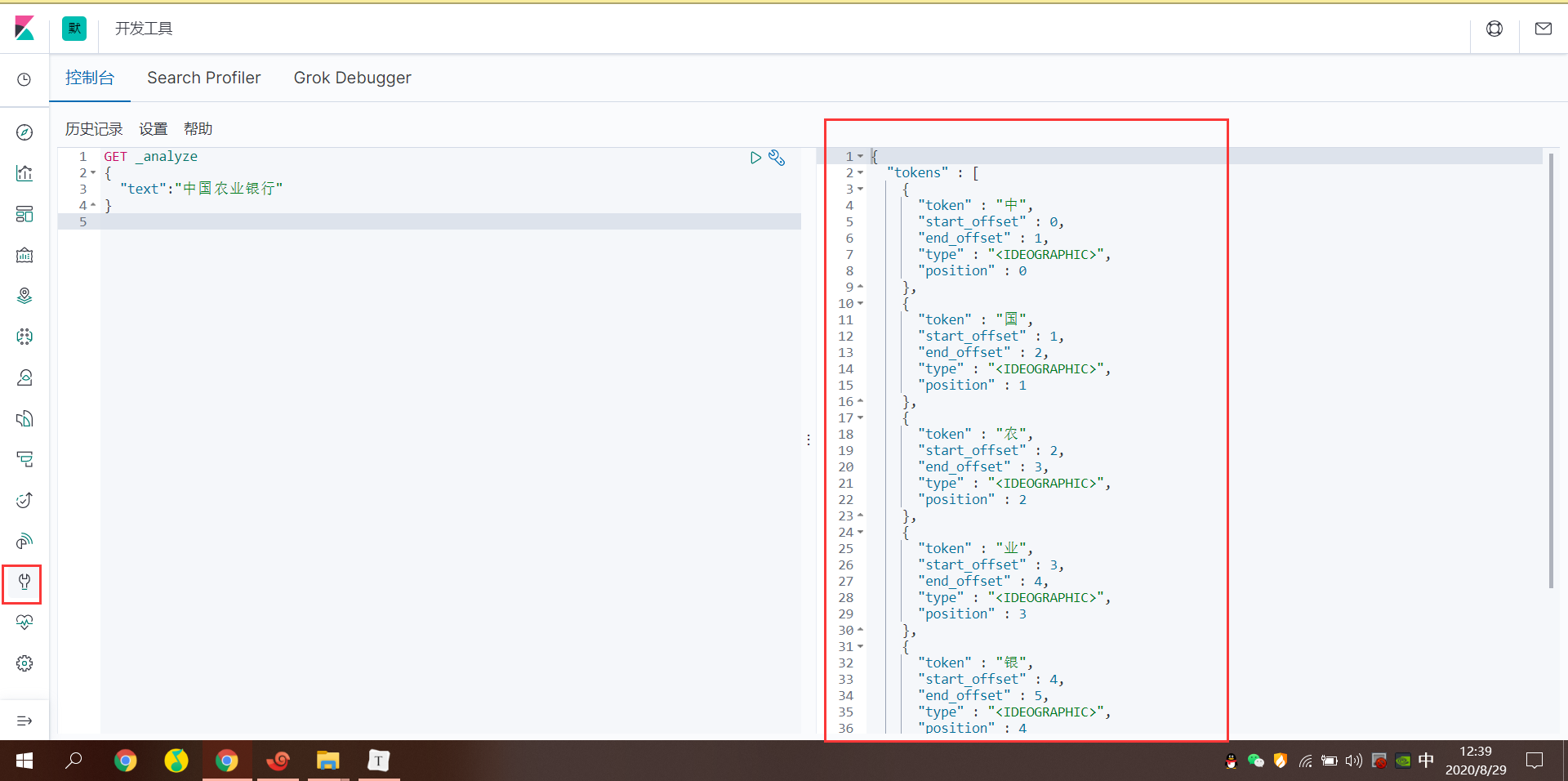Switch to the Search Profiler tab

point(203,78)
